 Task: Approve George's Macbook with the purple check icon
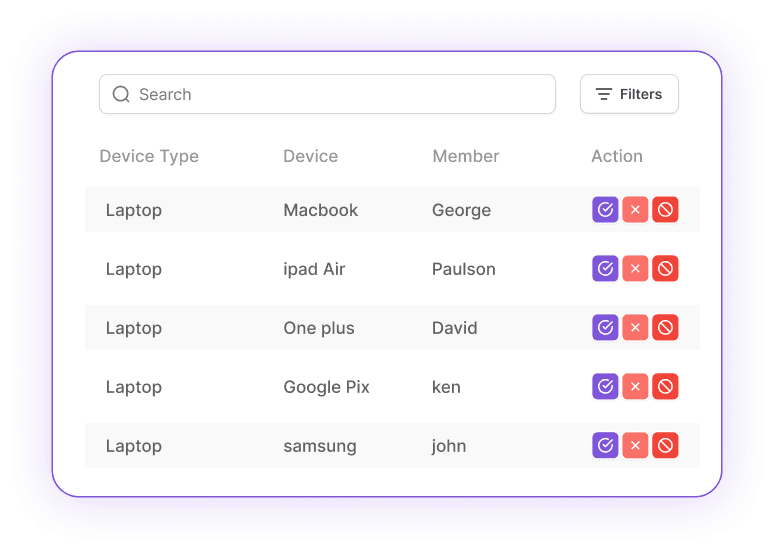pos(605,210)
